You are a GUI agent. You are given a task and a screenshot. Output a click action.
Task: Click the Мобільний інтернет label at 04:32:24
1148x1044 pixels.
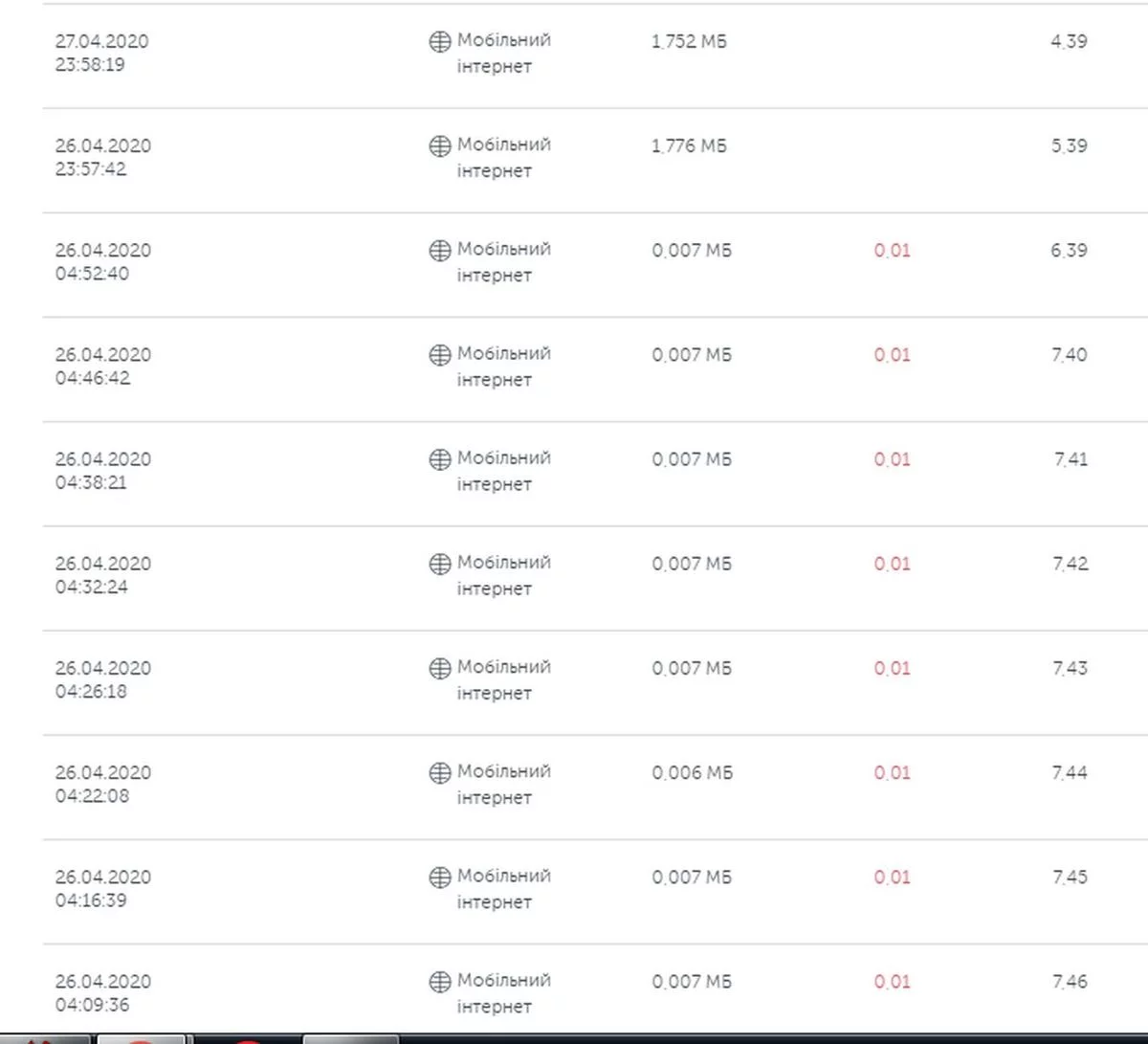(x=503, y=575)
